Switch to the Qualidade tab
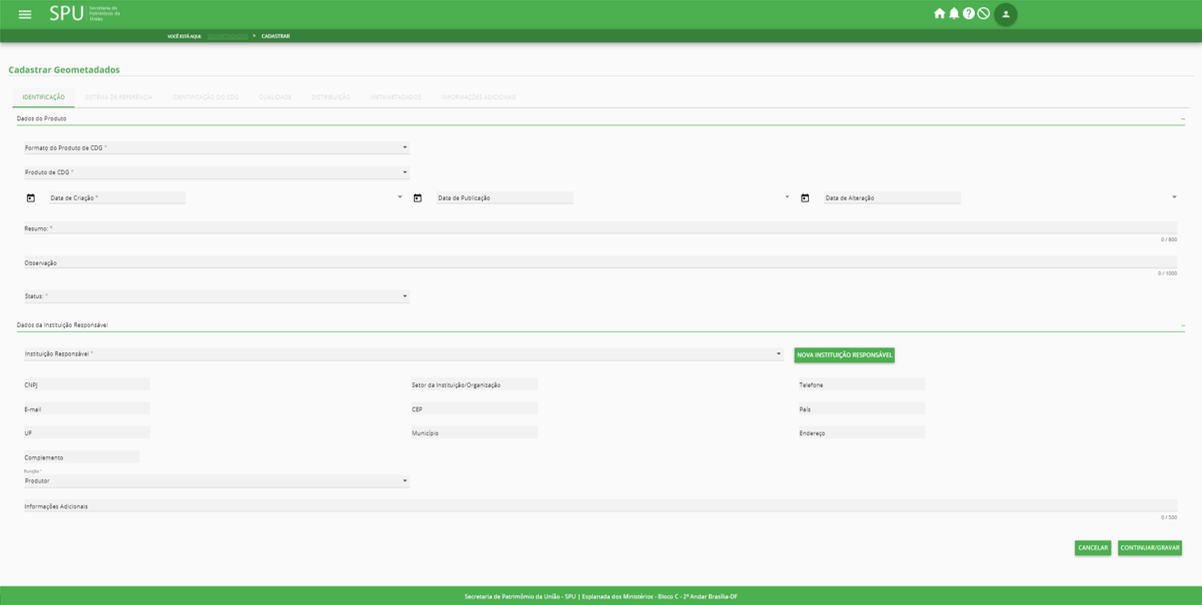Viewport: 1202px width, 605px height. coord(275,97)
